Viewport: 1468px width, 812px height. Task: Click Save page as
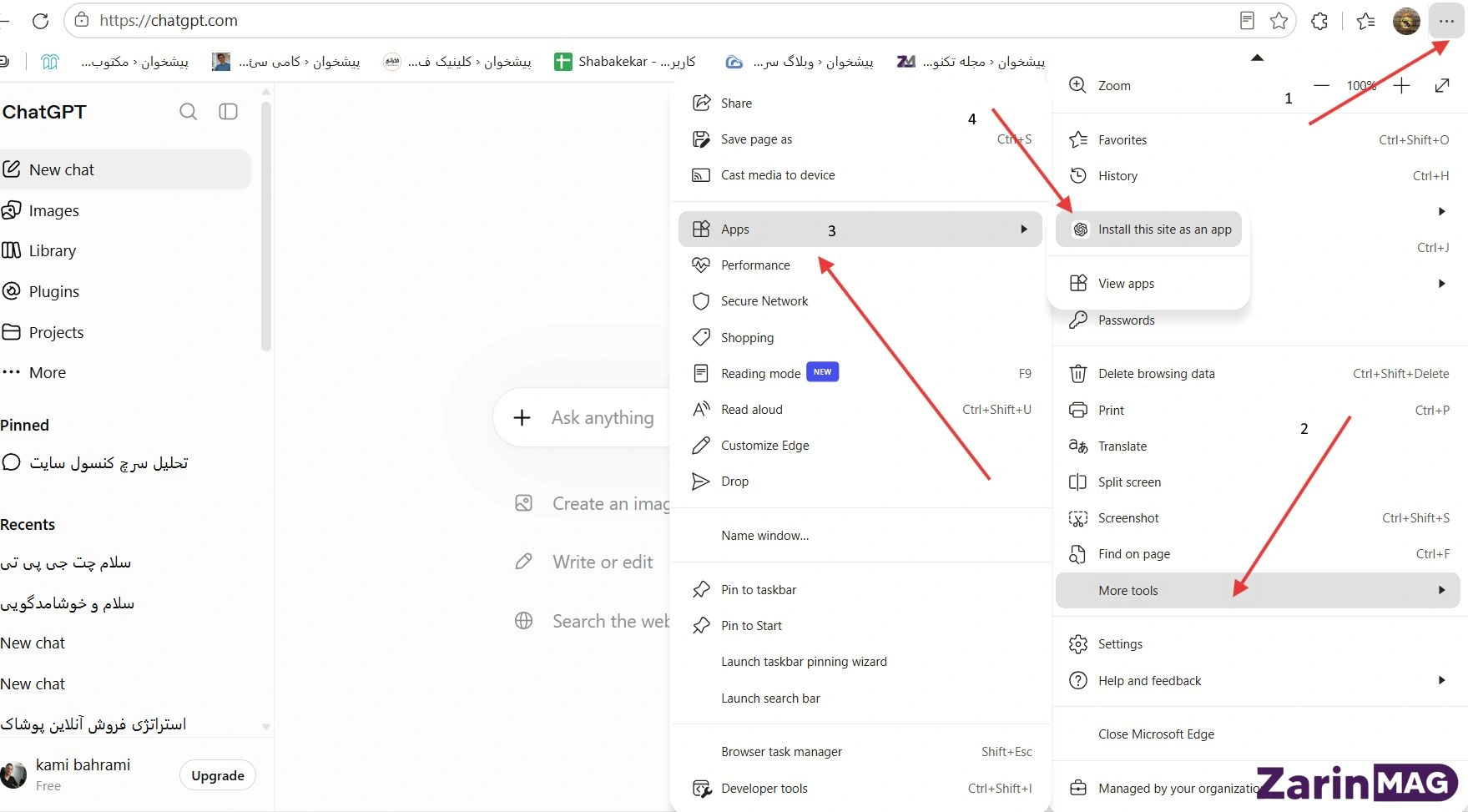(860, 139)
